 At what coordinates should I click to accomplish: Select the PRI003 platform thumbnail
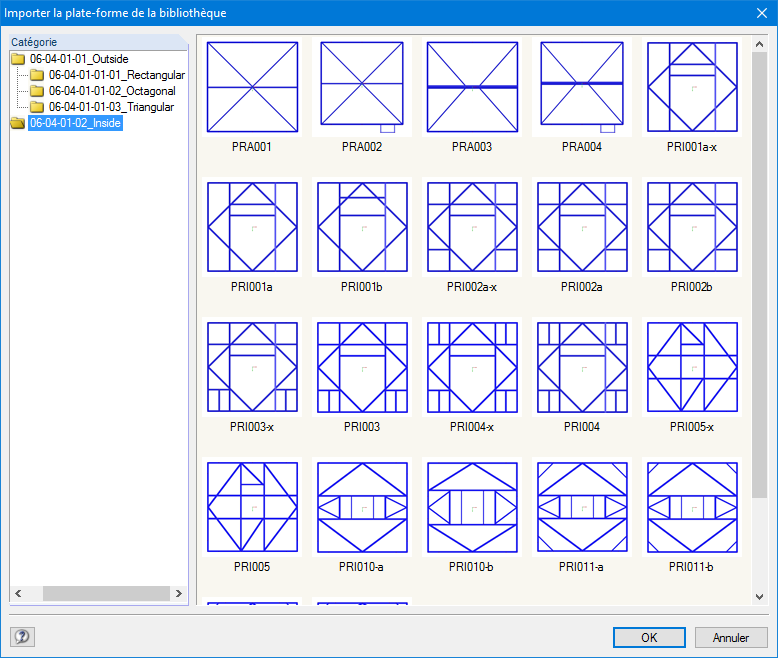coord(362,367)
